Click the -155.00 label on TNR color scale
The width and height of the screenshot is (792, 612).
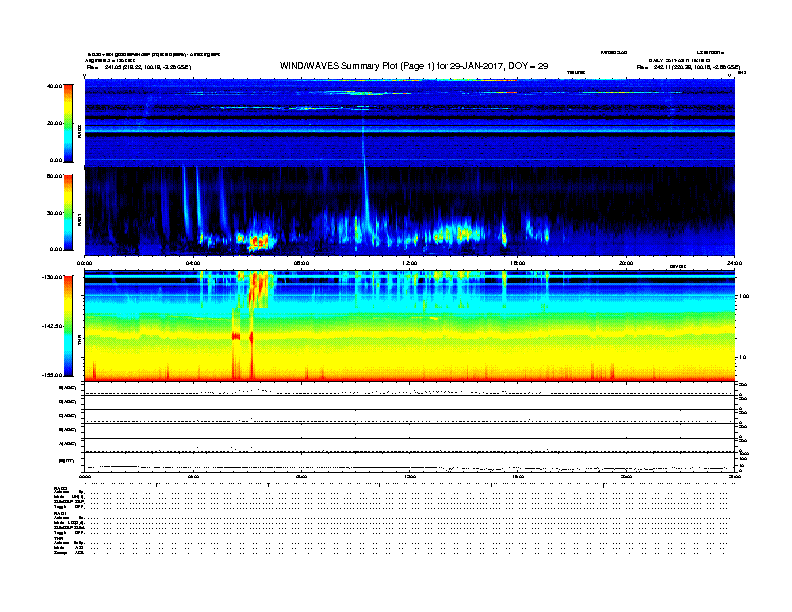tap(52, 375)
